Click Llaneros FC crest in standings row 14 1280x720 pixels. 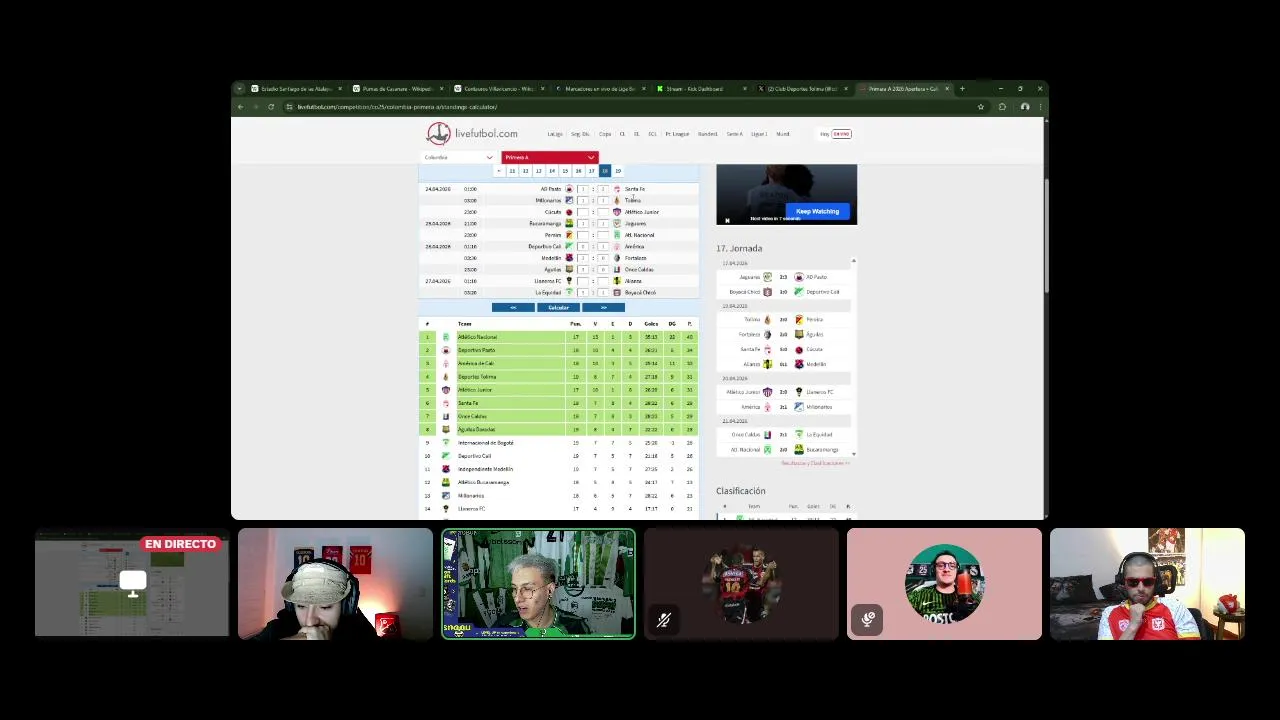pos(446,509)
